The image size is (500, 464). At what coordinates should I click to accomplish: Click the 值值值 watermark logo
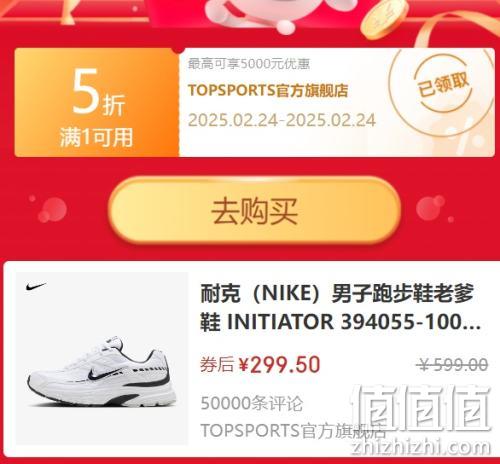tap(421, 407)
